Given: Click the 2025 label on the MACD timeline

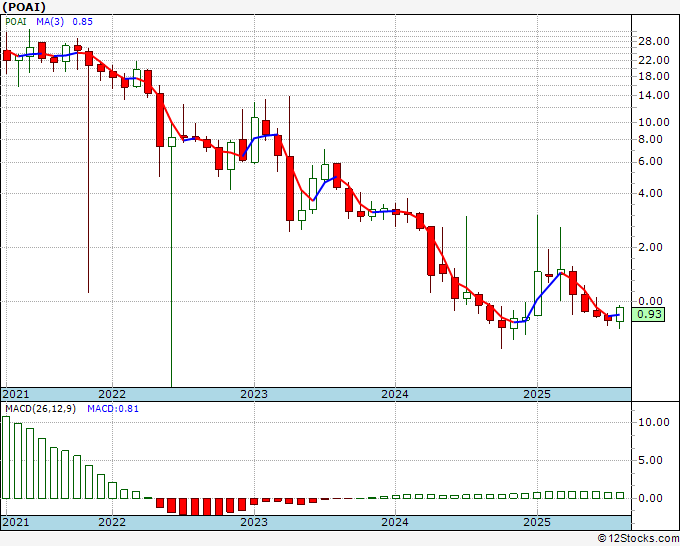Looking at the screenshot, I should pyautogui.click(x=537, y=522).
